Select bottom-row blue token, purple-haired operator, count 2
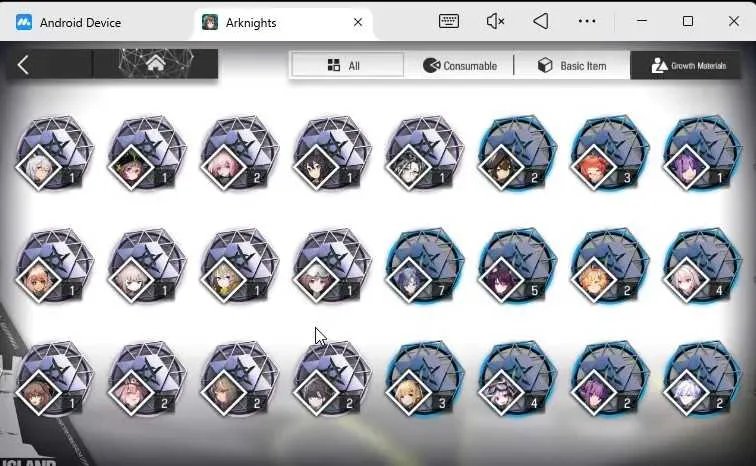This screenshot has width=756, height=466. click(x=609, y=379)
